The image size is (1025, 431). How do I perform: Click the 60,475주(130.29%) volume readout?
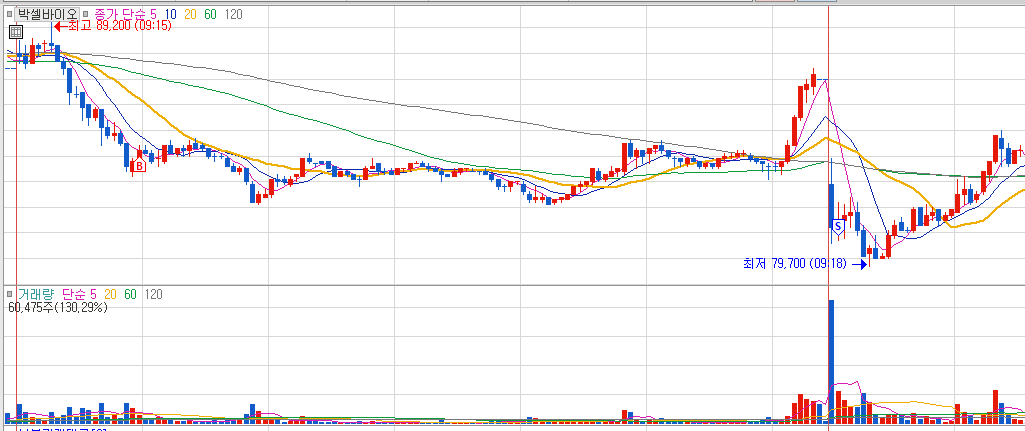click(x=58, y=307)
